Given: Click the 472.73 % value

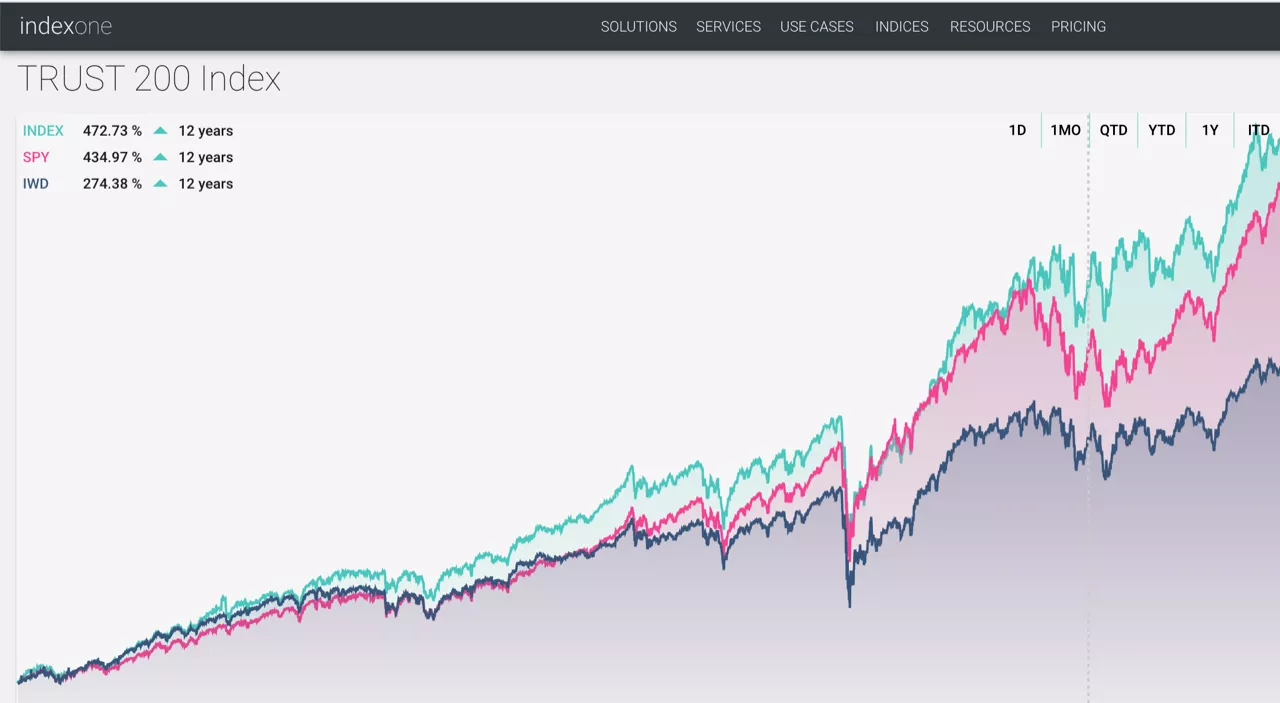Looking at the screenshot, I should coord(112,131).
